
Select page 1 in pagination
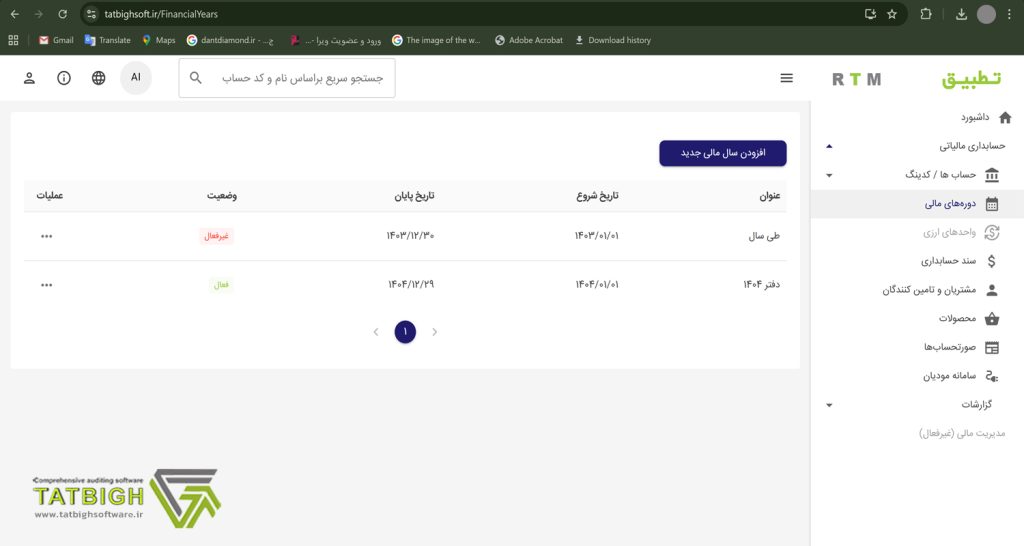tap(405, 332)
